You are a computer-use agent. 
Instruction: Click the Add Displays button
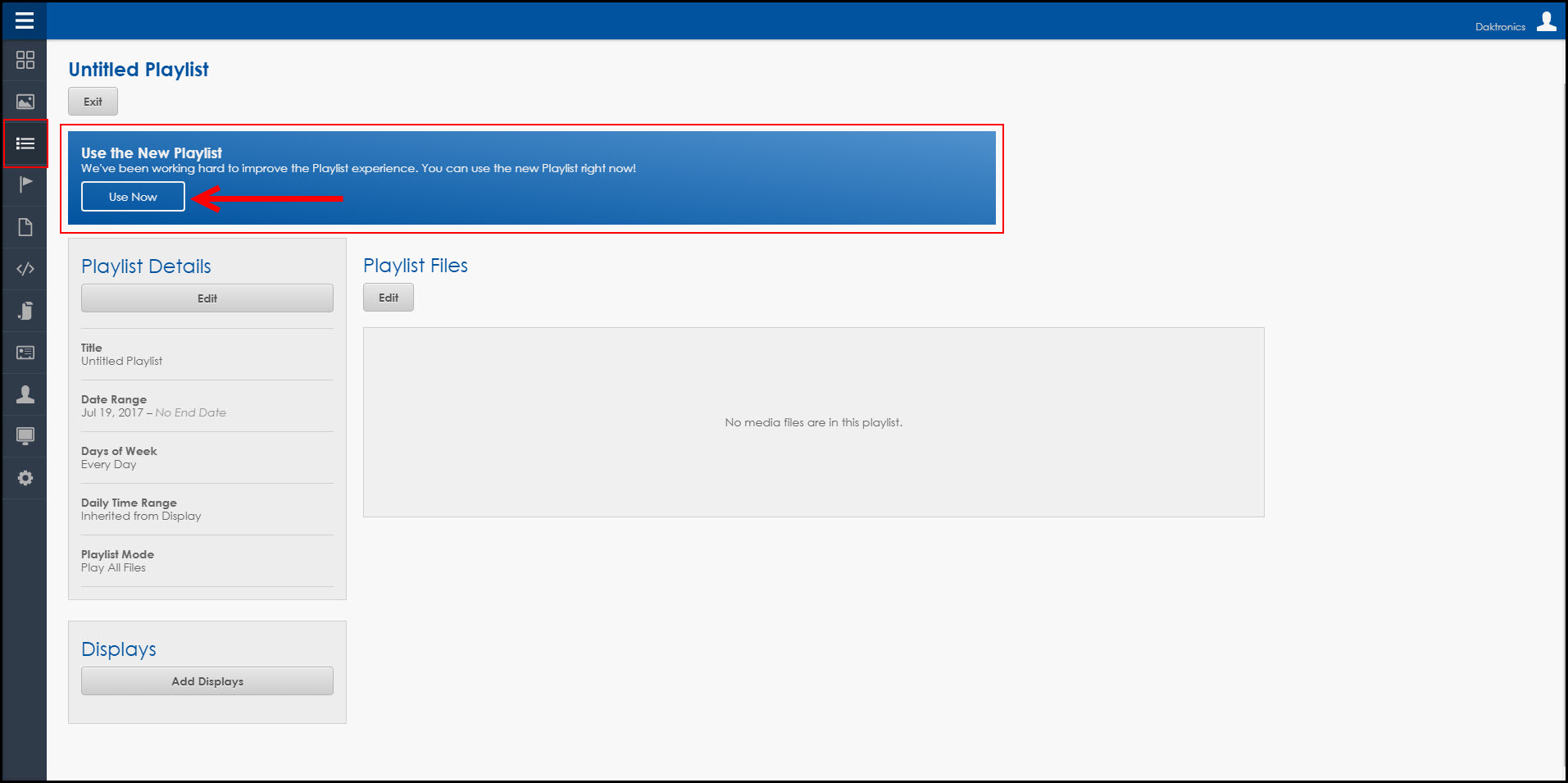click(207, 681)
